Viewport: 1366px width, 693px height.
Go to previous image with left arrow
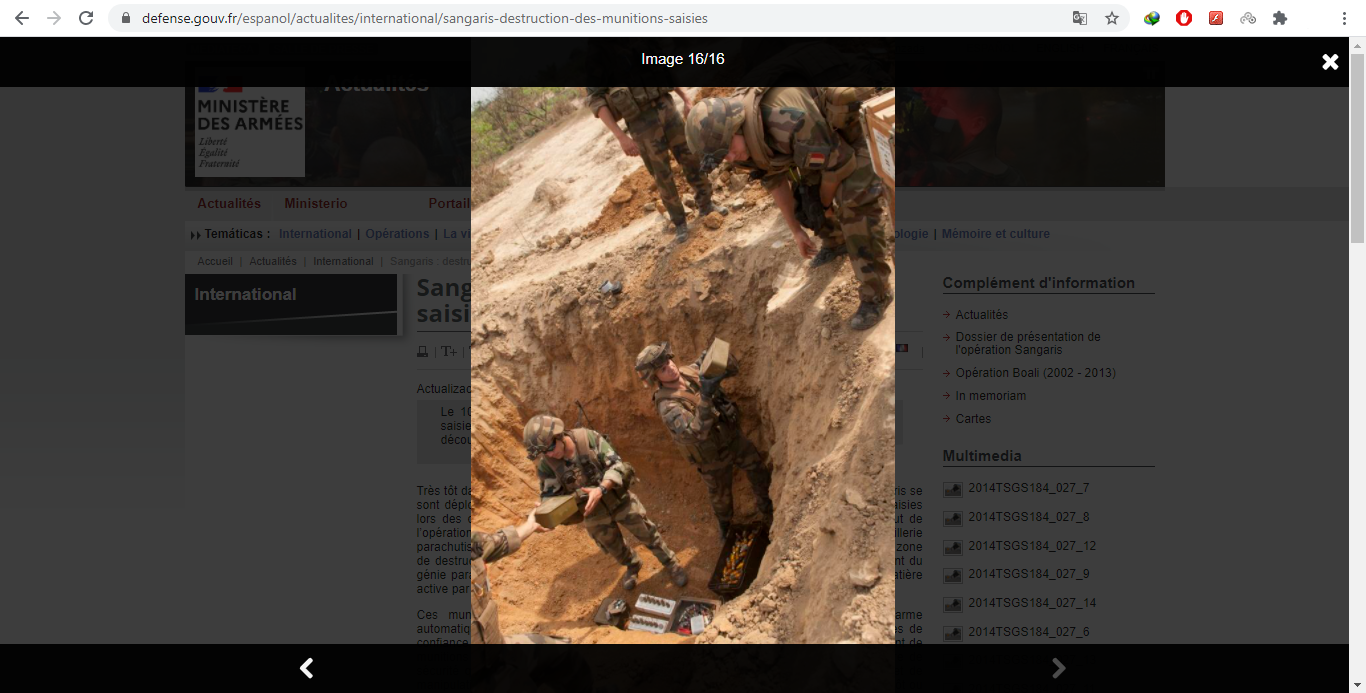pyautogui.click(x=307, y=668)
